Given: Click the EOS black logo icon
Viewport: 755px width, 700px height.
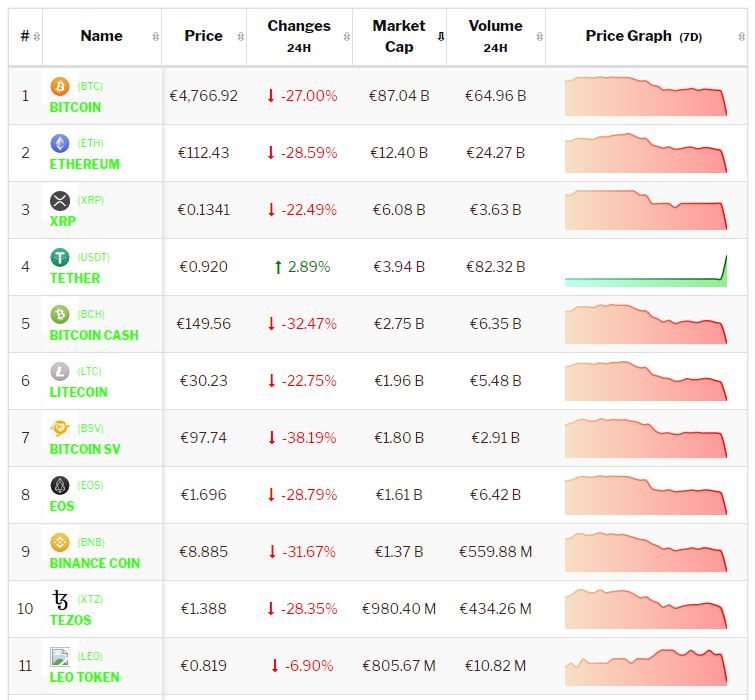Looking at the screenshot, I should point(60,485).
